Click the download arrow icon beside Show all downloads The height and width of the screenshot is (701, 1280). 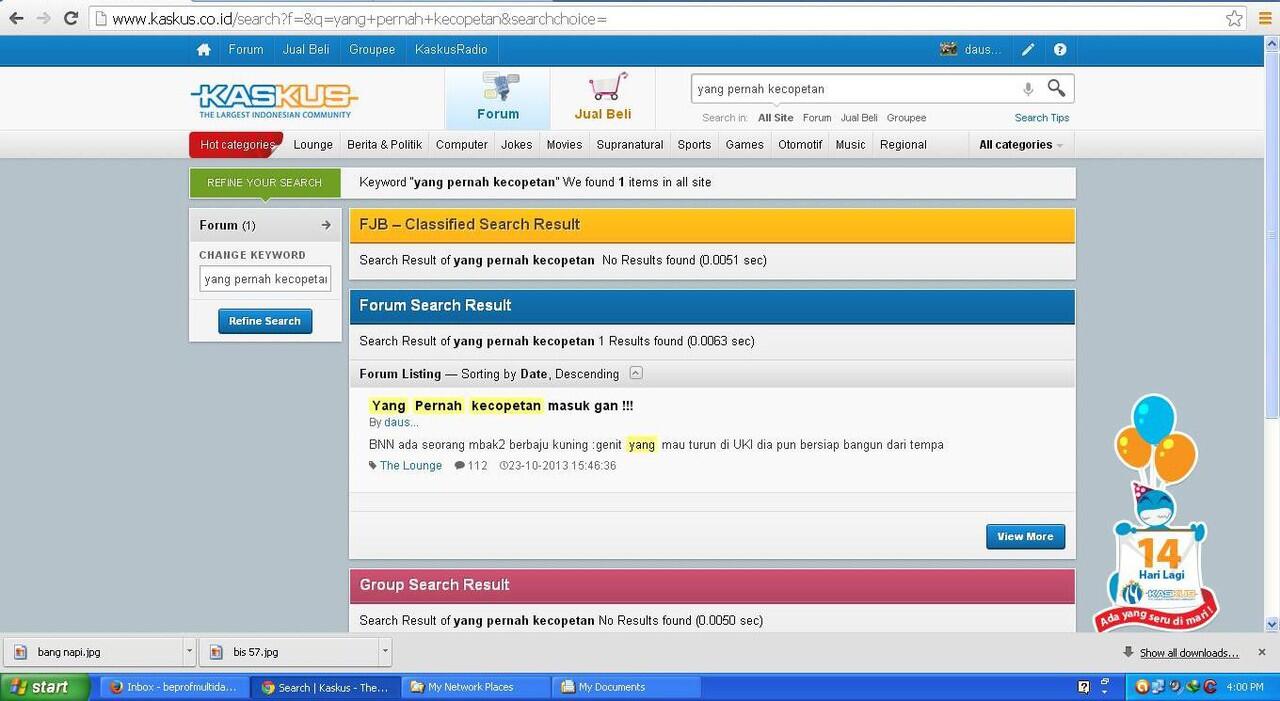click(x=1128, y=652)
